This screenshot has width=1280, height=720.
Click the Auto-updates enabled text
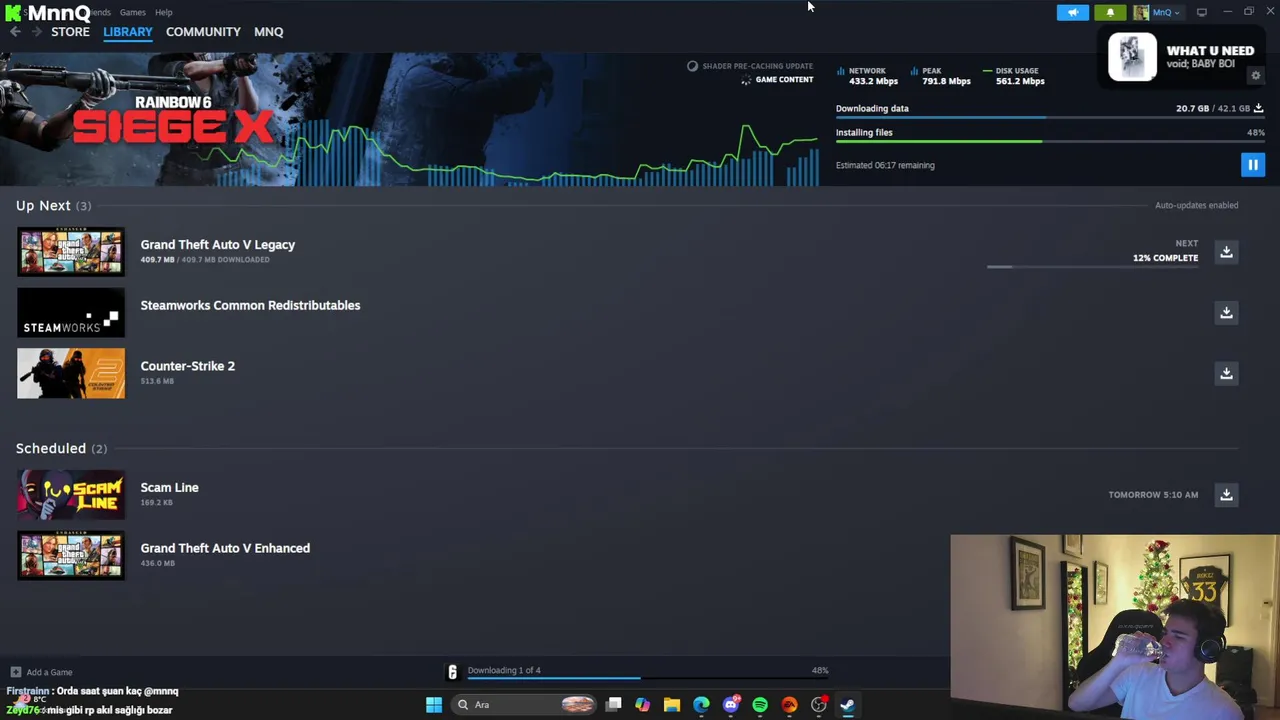[x=1196, y=205]
